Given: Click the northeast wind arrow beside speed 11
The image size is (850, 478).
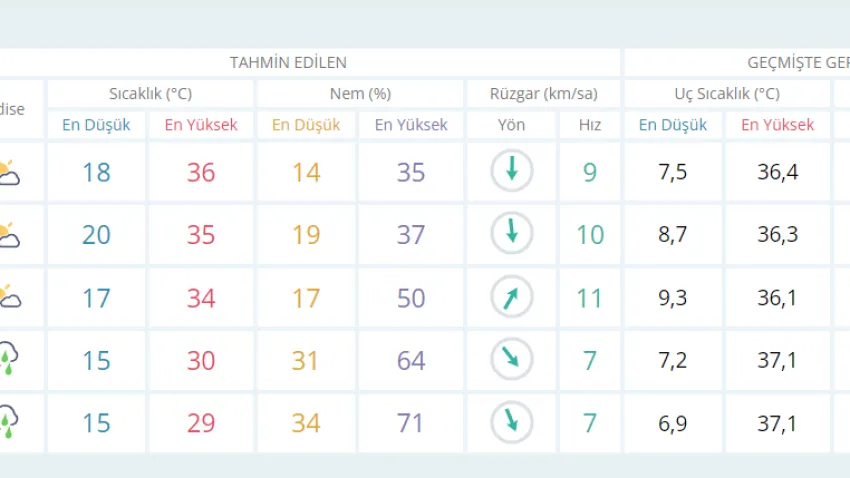Looking at the screenshot, I should point(511,297).
